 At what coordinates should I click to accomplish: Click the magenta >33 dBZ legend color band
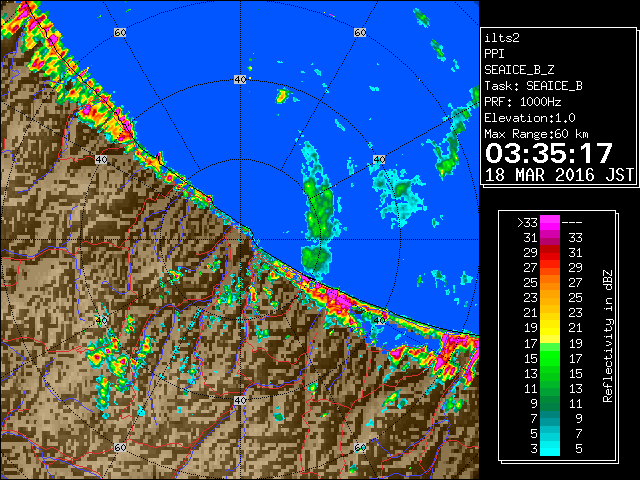[x=549, y=223]
